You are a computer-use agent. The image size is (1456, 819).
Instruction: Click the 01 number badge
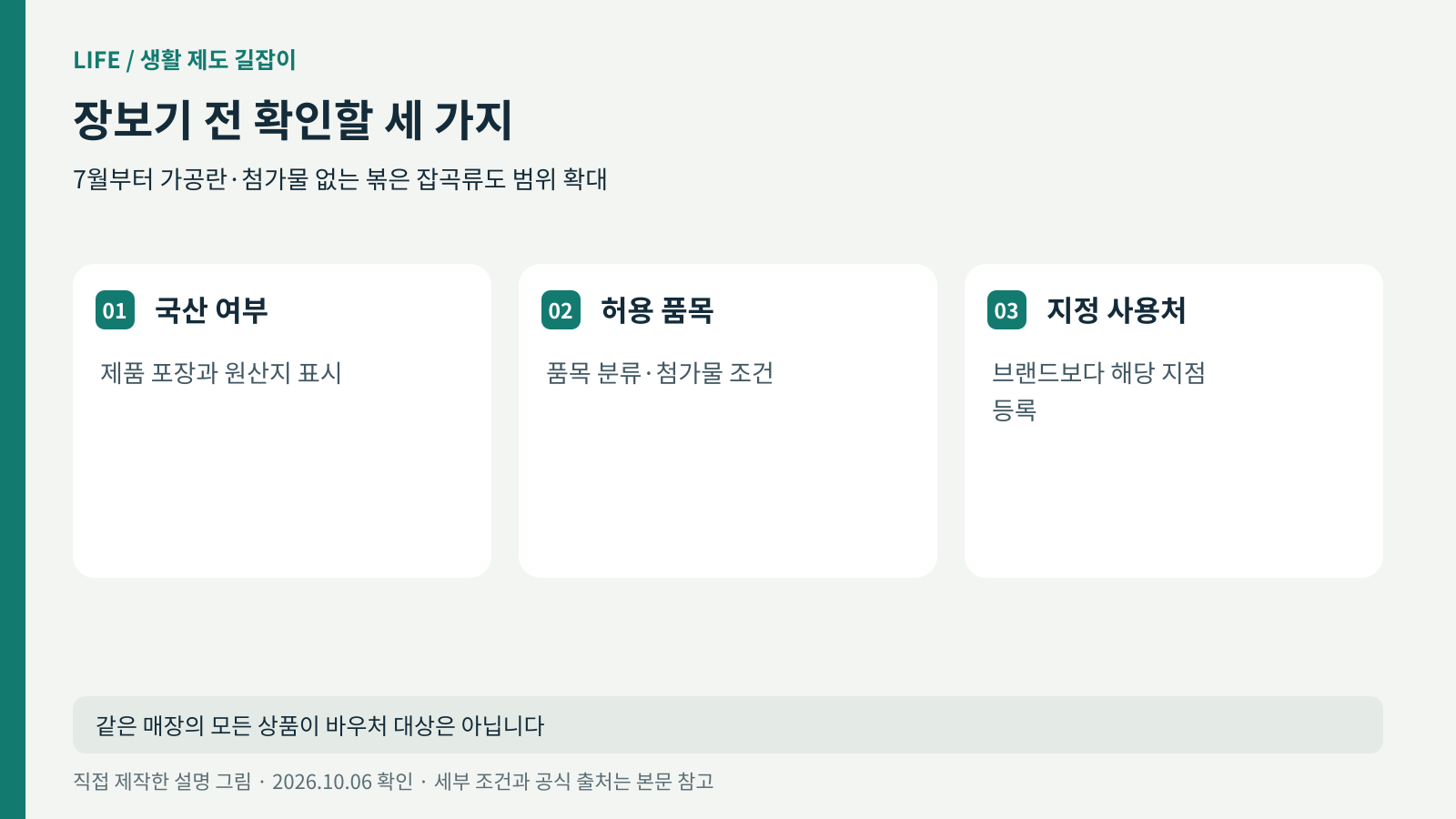[x=115, y=310]
